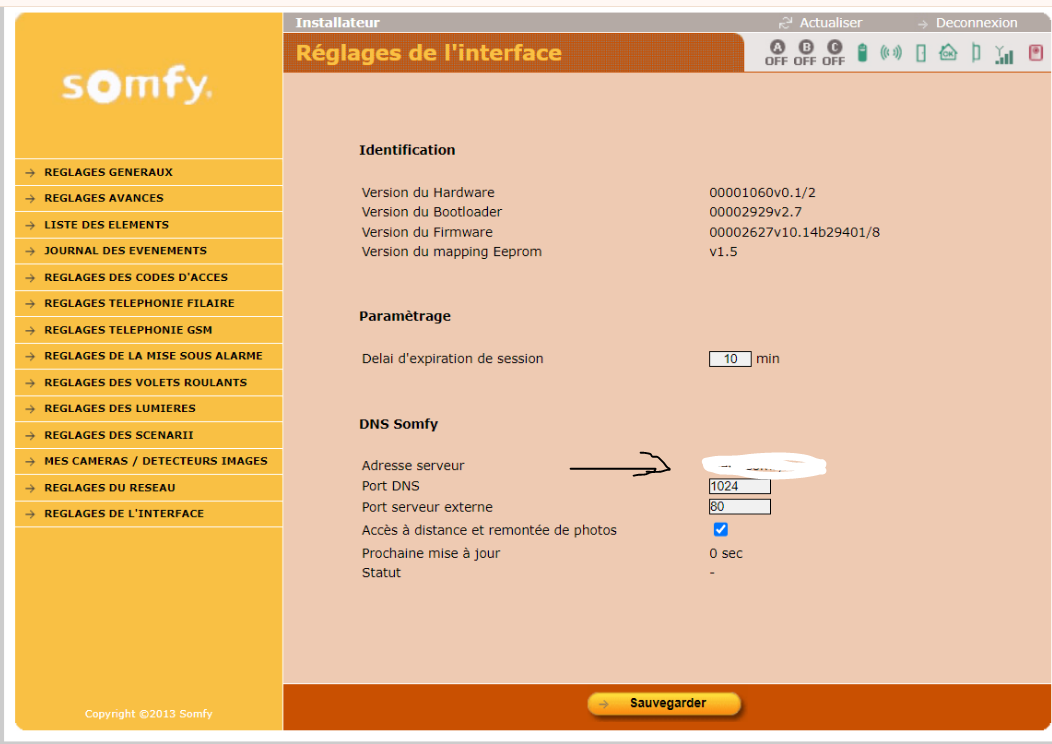The image size is (1052, 744).
Task: Go to Journal des Evenements page
Action: [125, 251]
